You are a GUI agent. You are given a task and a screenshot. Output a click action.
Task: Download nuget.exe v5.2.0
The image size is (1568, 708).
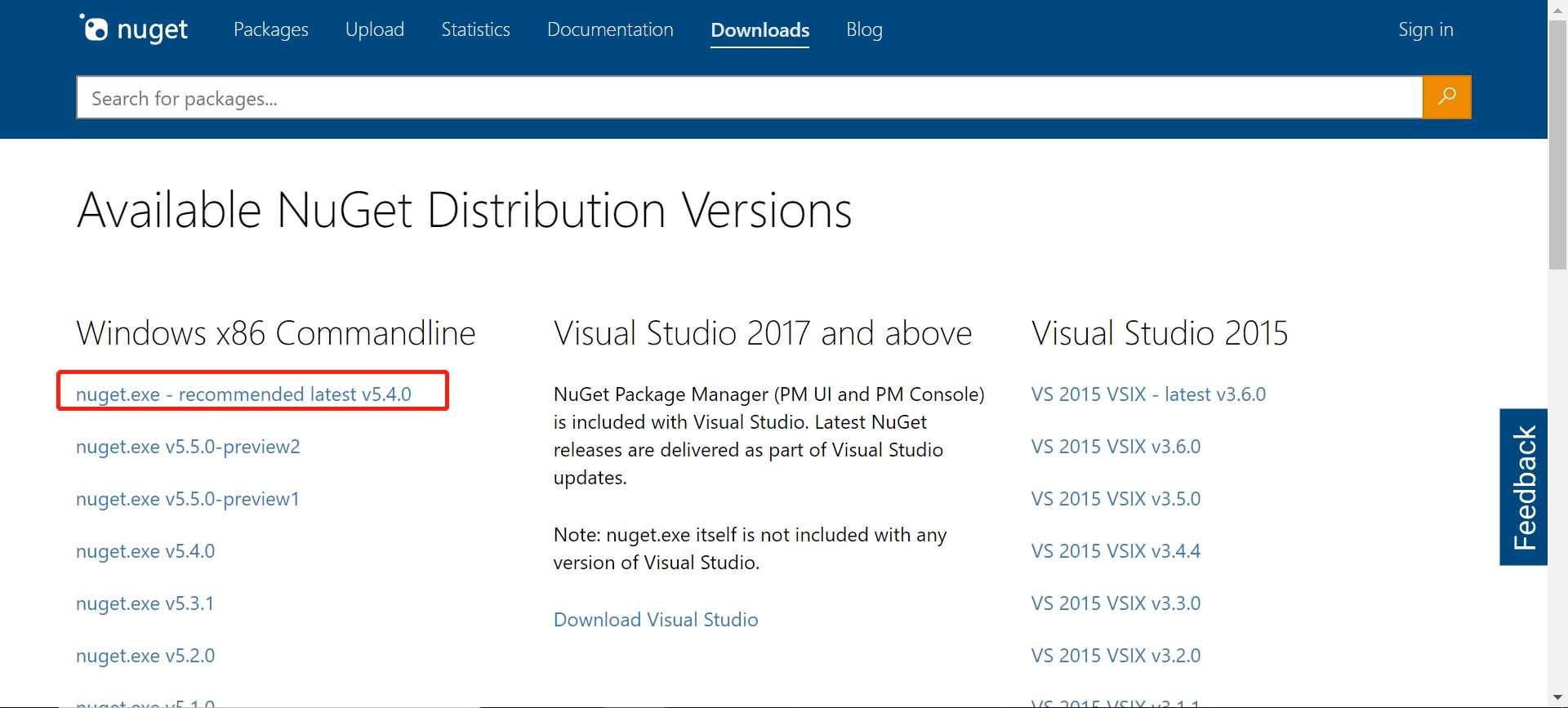coord(145,656)
